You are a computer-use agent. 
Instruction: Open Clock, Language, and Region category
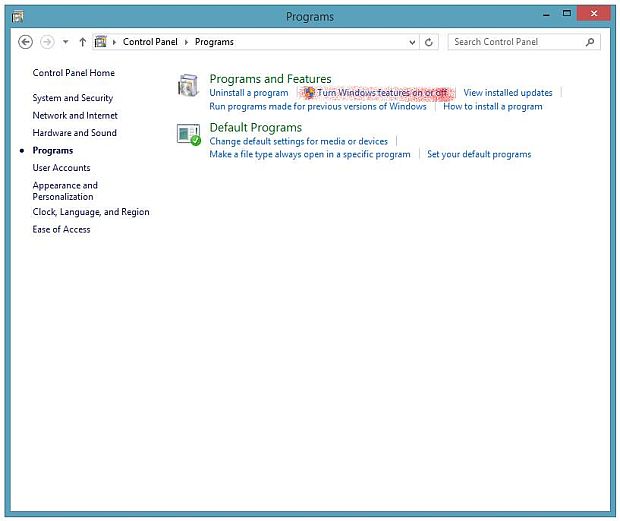pos(91,212)
